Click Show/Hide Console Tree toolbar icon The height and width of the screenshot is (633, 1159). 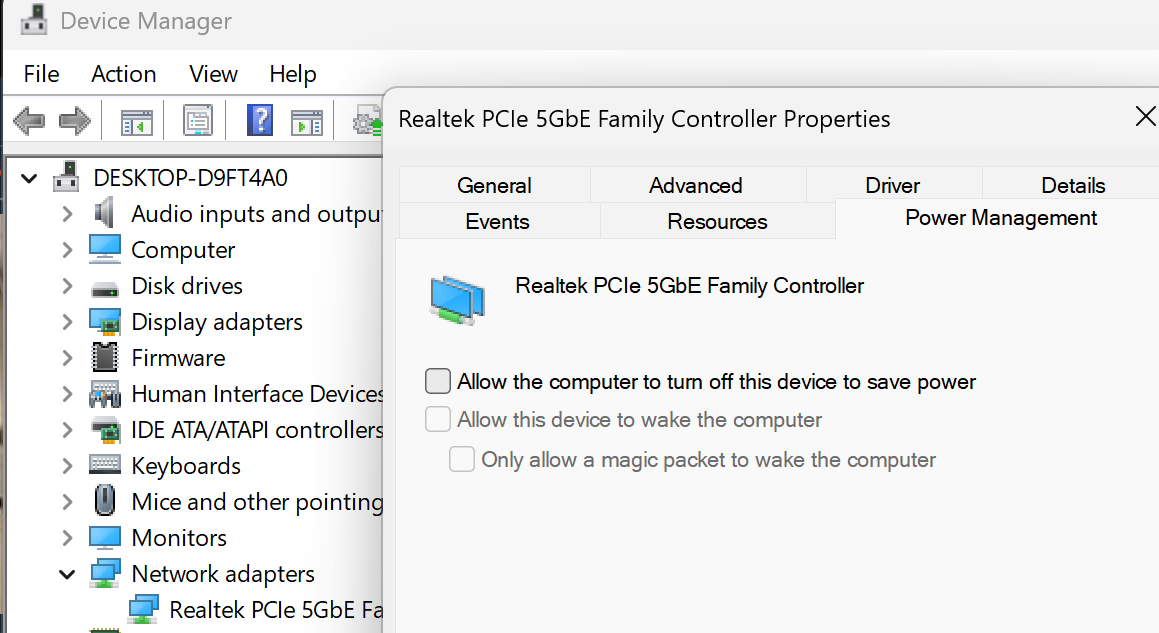point(136,122)
